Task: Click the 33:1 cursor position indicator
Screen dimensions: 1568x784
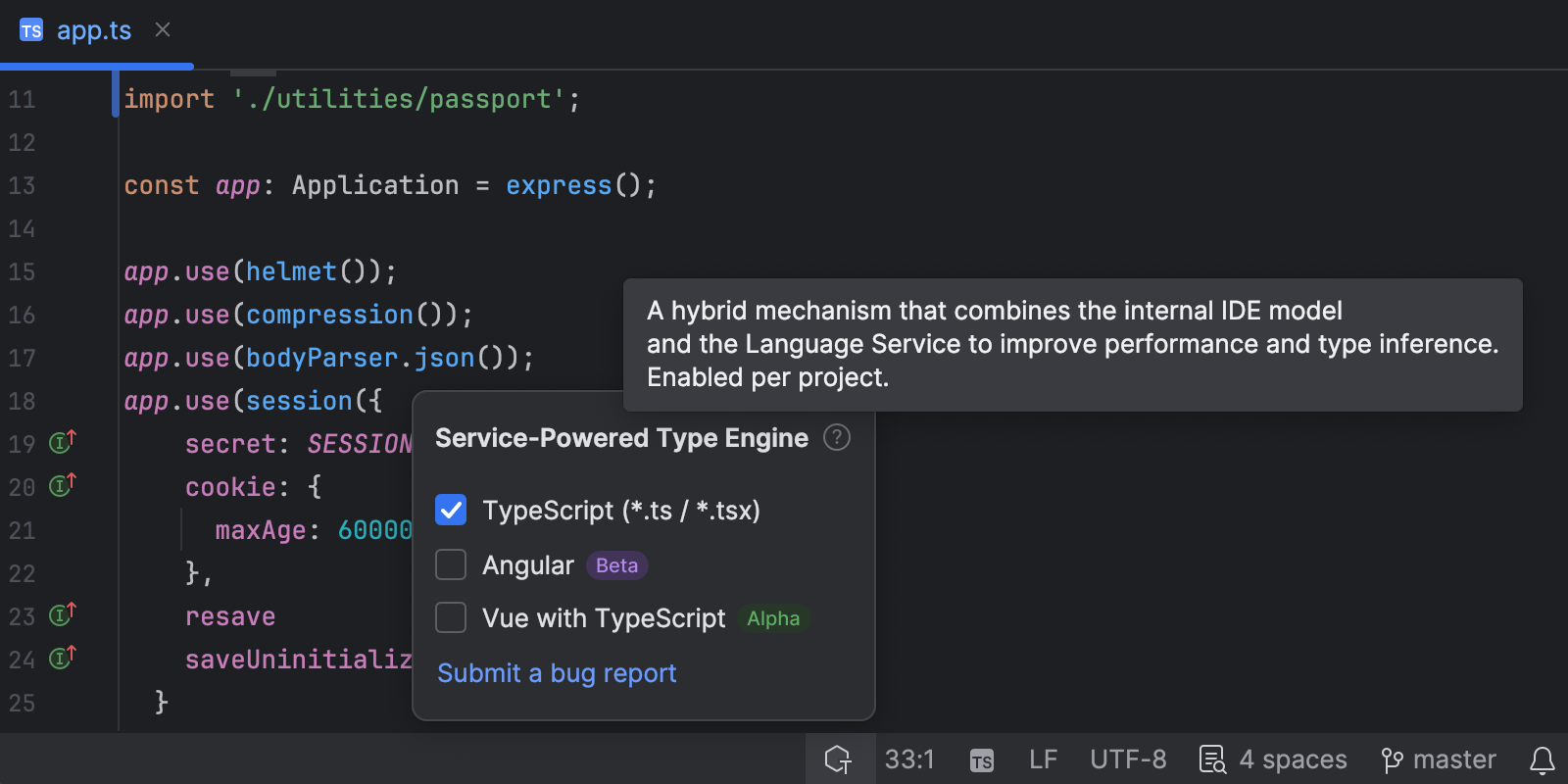Action: click(x=909, y=760)
